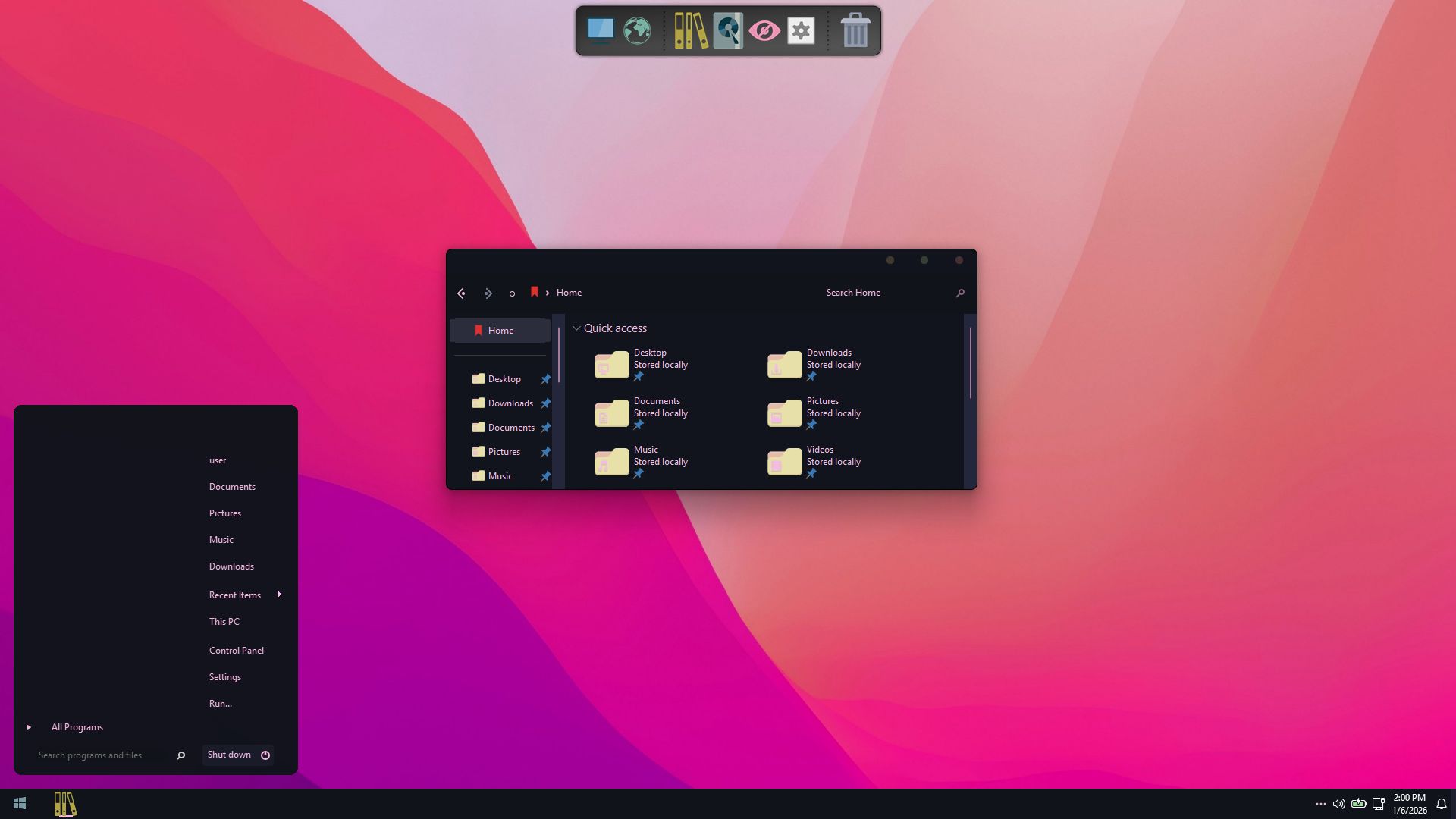
Task: Click the search magnifier in Explorer
Action: pyautogui.click(x=960, y=293)
